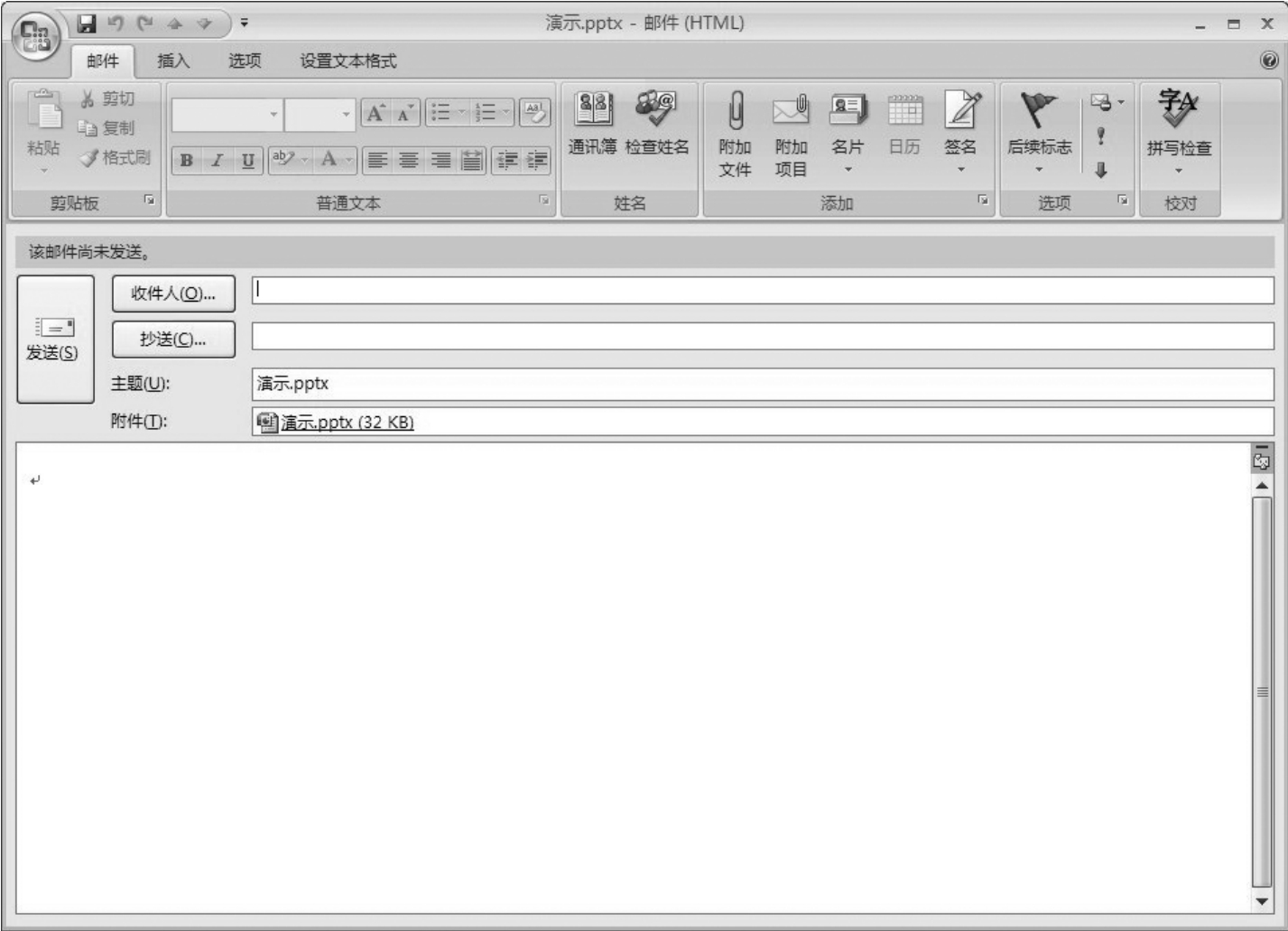Apply a bulleted list
Screen dimensions: 1288x931
coord(440,113)
